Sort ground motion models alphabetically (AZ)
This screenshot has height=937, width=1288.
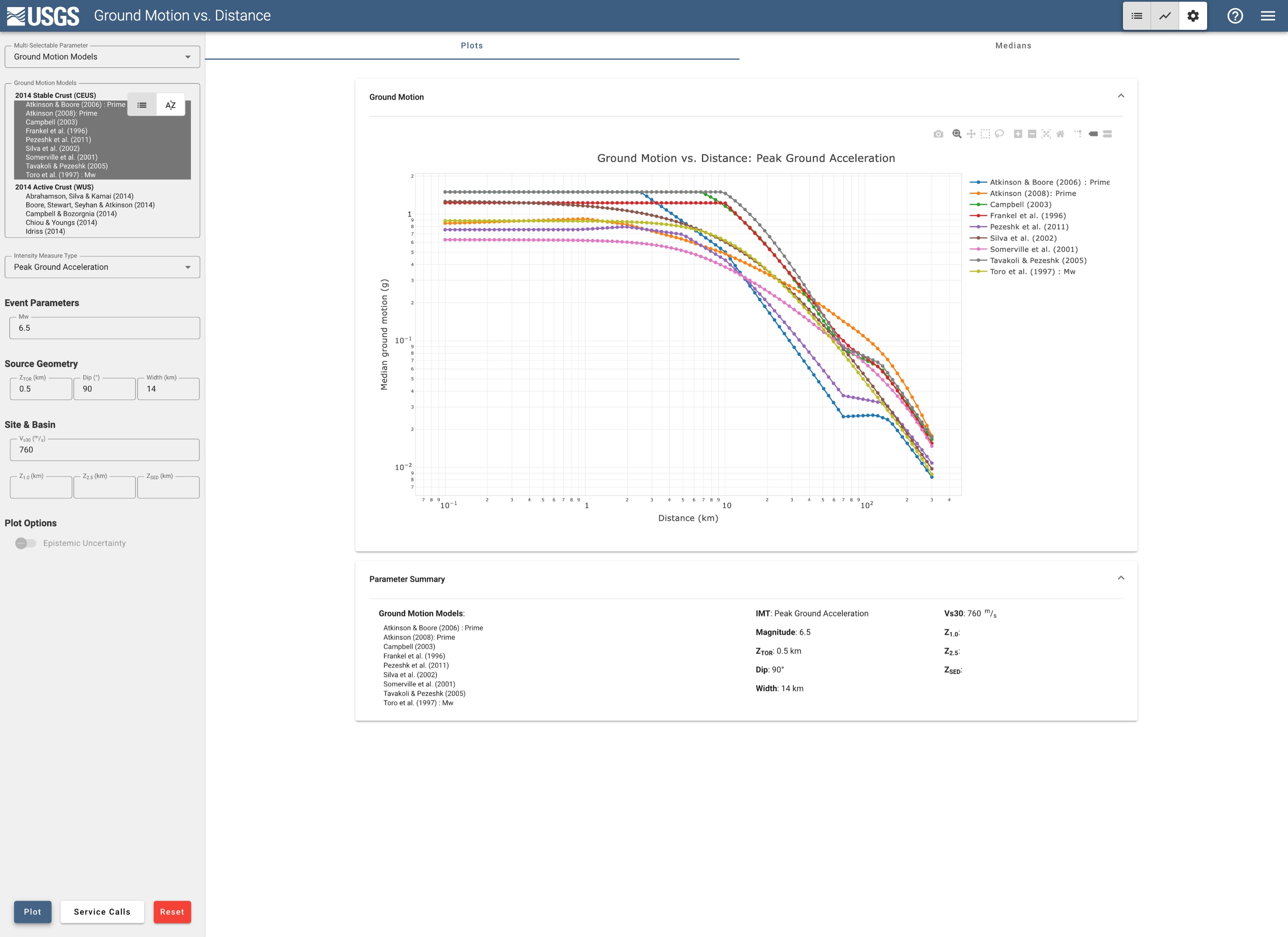[170, 105]
